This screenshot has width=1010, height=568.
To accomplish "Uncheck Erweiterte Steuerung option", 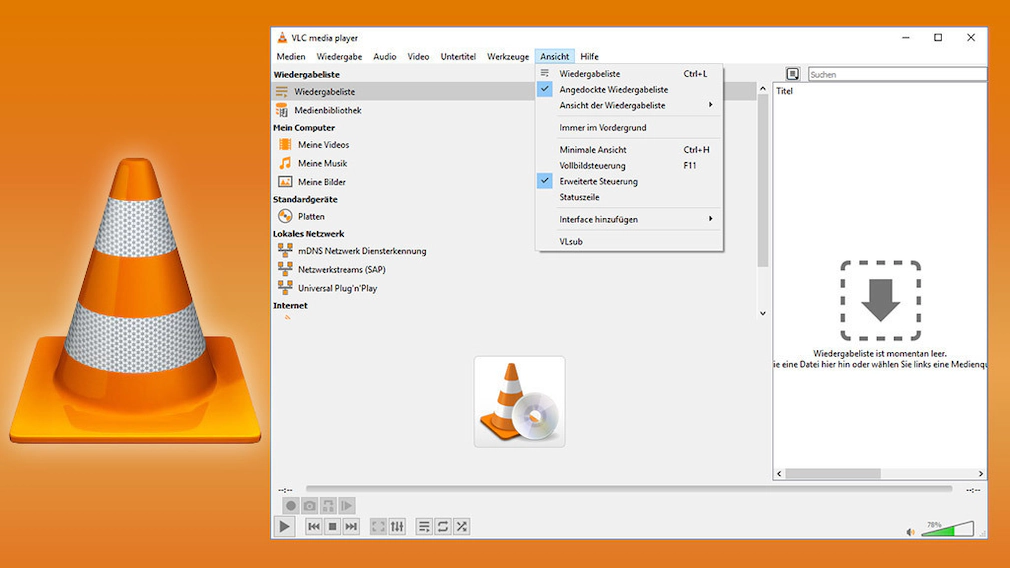I will click(629, 181).
